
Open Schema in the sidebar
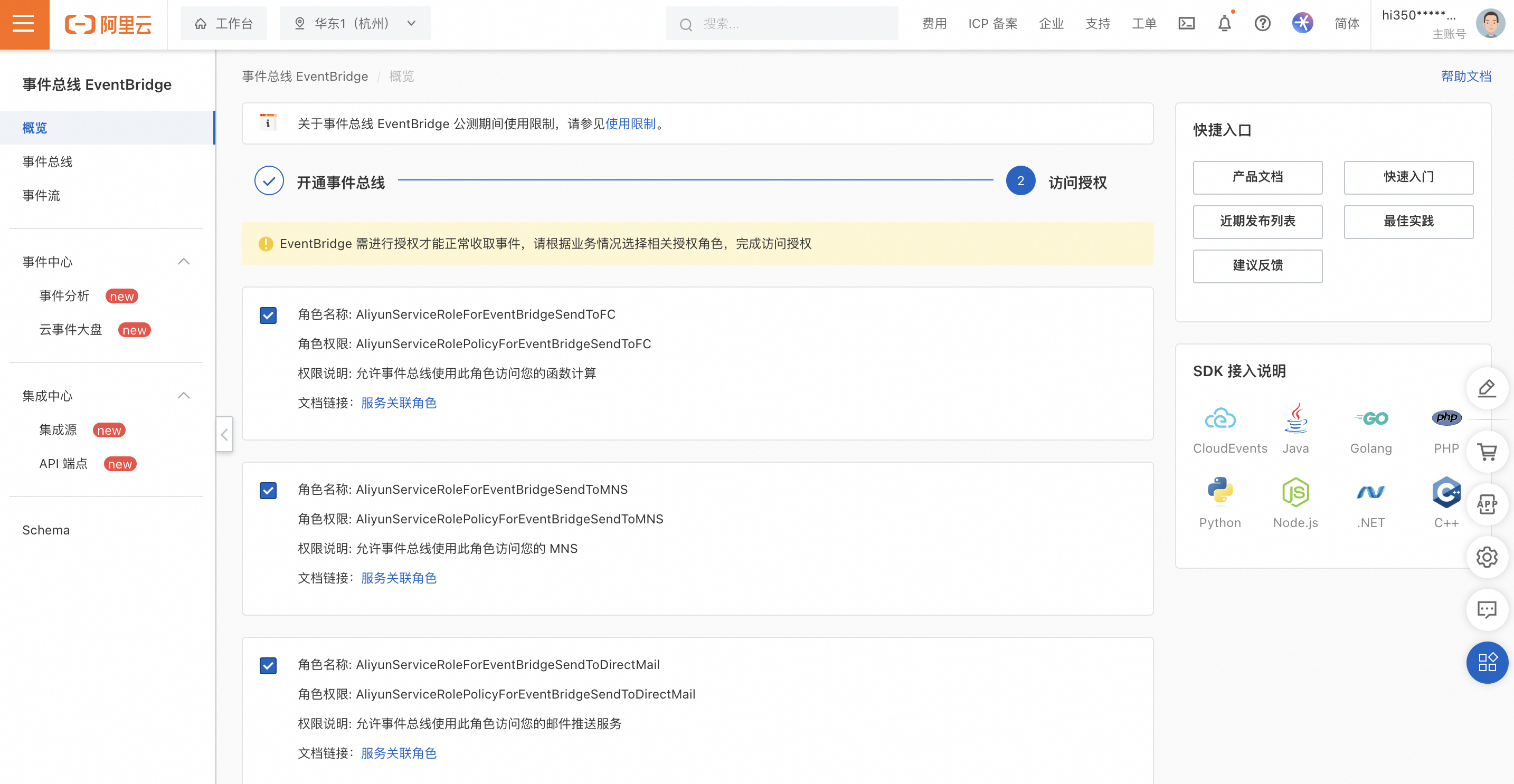[x=46, y=530]
